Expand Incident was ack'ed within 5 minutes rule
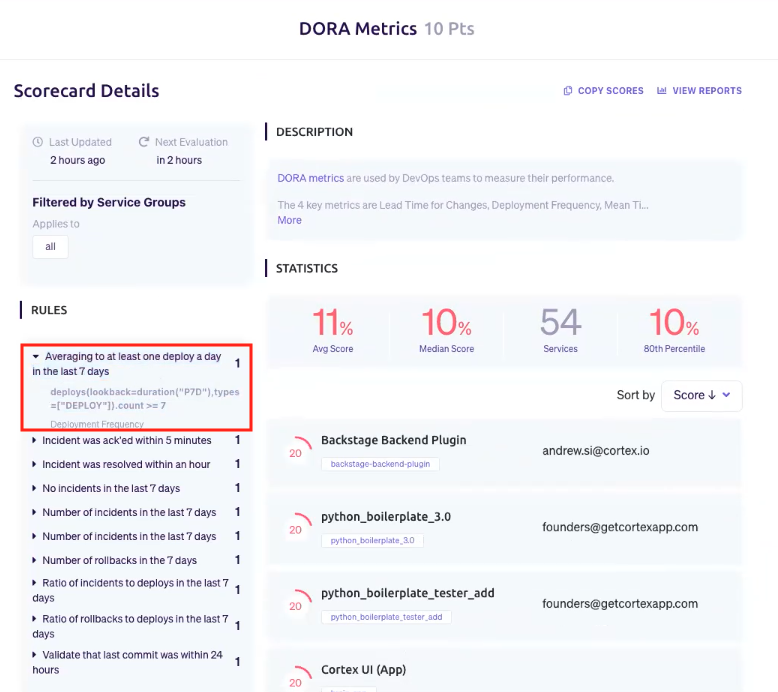The width and height of the screenshot is (778, 692). coord(34,440)
